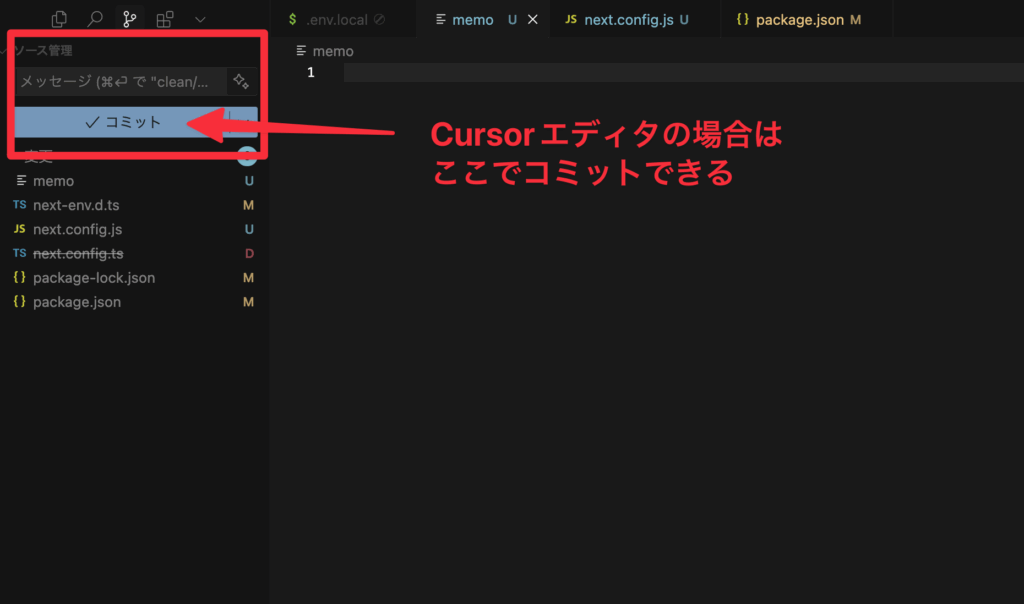
Task: Open the Explorer view icon
Action: 58,18
